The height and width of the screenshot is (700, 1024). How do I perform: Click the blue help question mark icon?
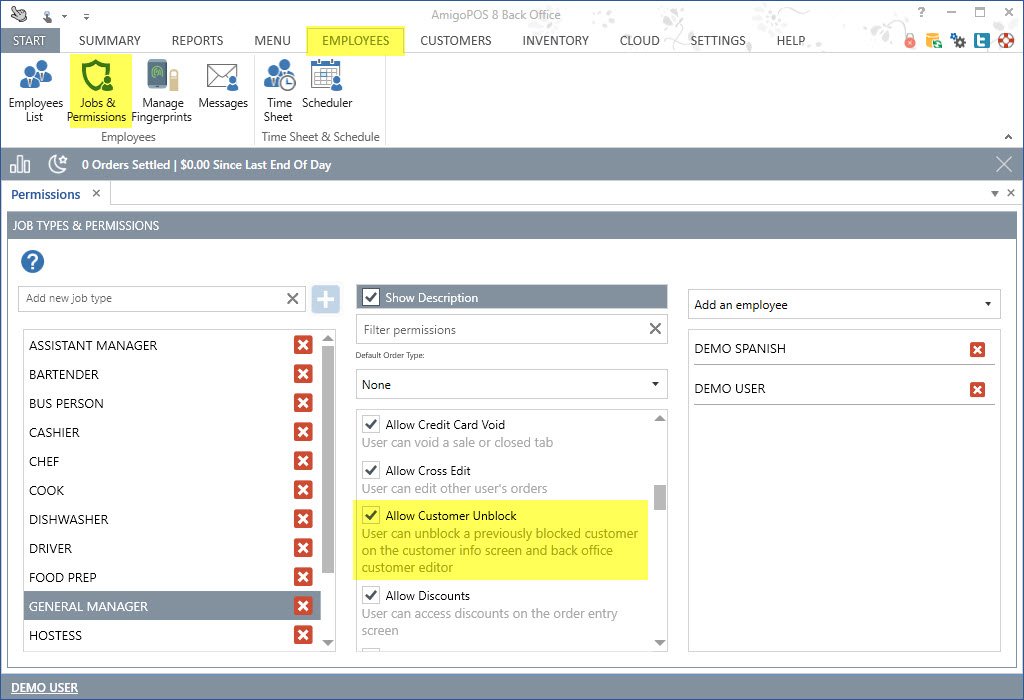pyautogui.click(x=33, y=262)
